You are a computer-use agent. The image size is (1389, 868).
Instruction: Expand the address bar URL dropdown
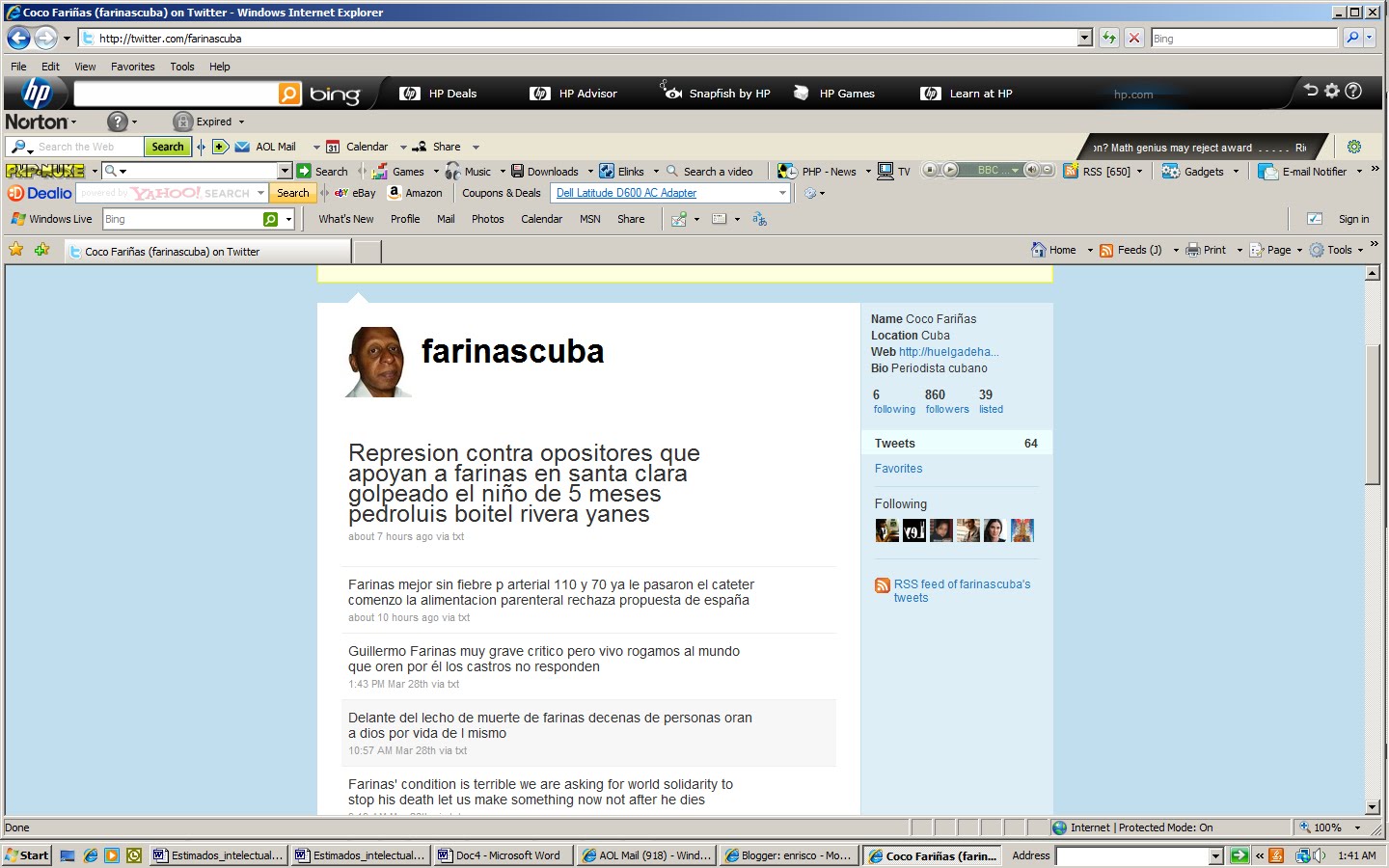click(x=1085, y=38)
